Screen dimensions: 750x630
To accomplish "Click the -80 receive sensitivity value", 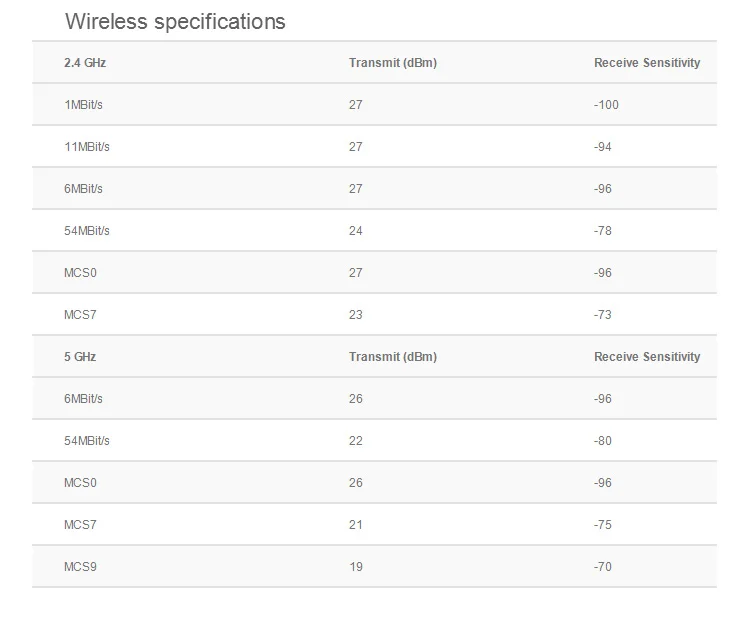I will (603, 441).
